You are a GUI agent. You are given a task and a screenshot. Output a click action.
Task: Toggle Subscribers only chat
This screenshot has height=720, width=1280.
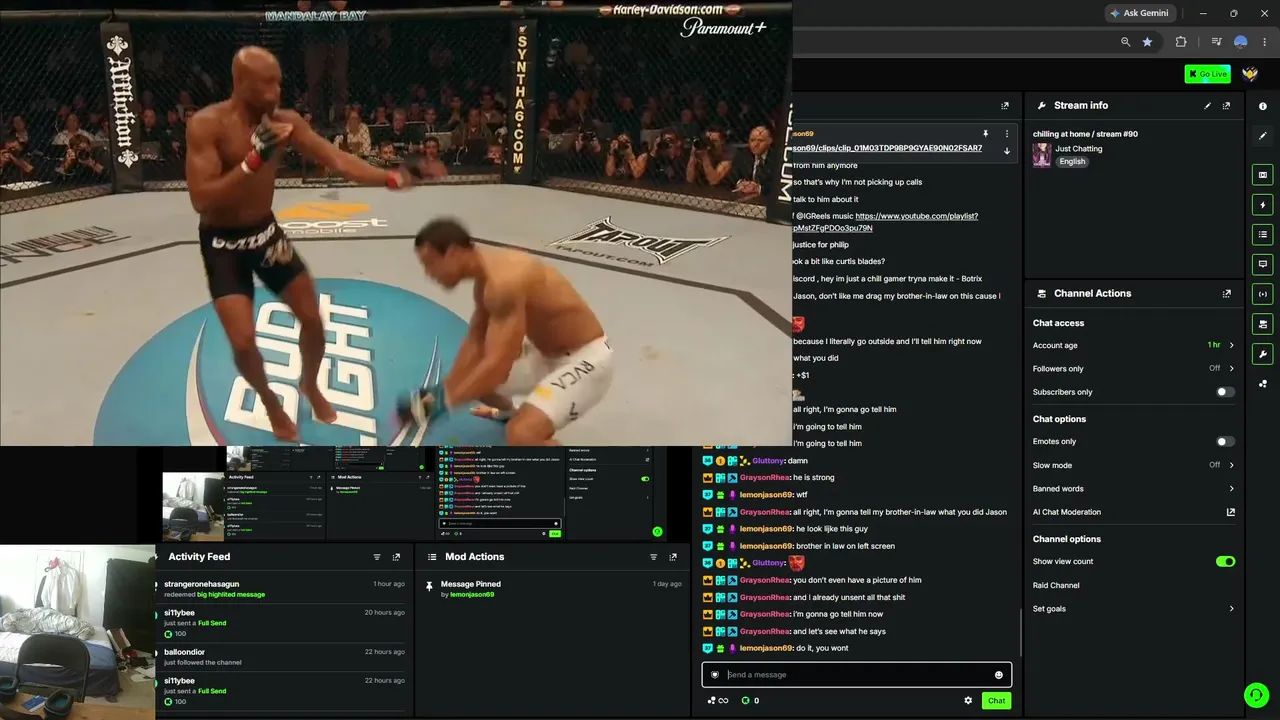[1225, 392]
